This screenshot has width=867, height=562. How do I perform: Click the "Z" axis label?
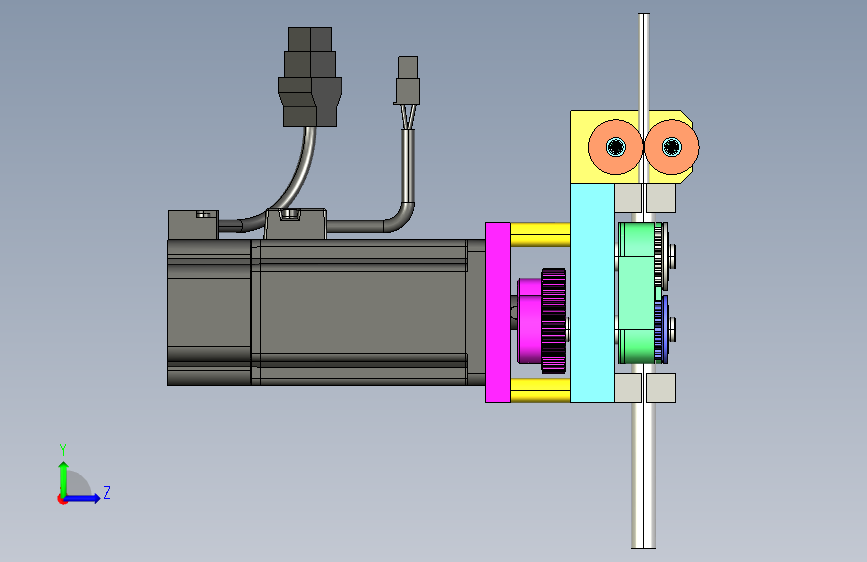pos(107,492)
